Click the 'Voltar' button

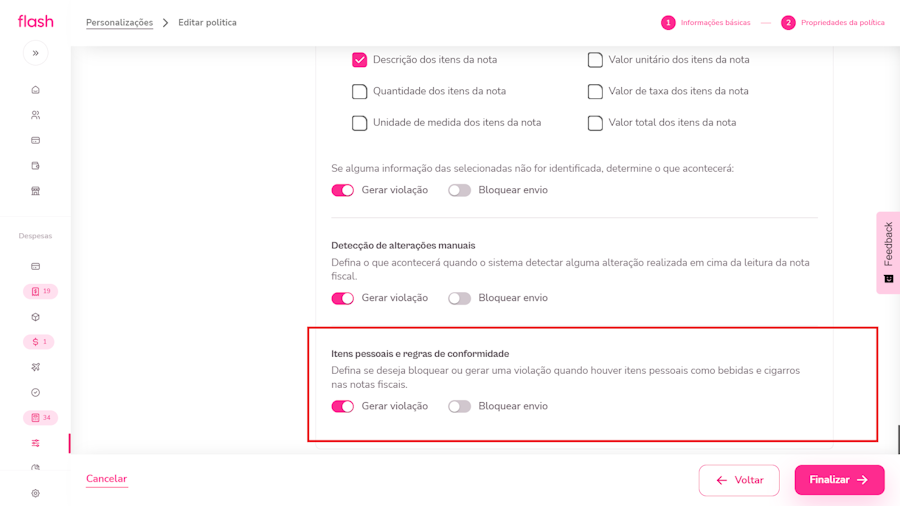(739, 480)
